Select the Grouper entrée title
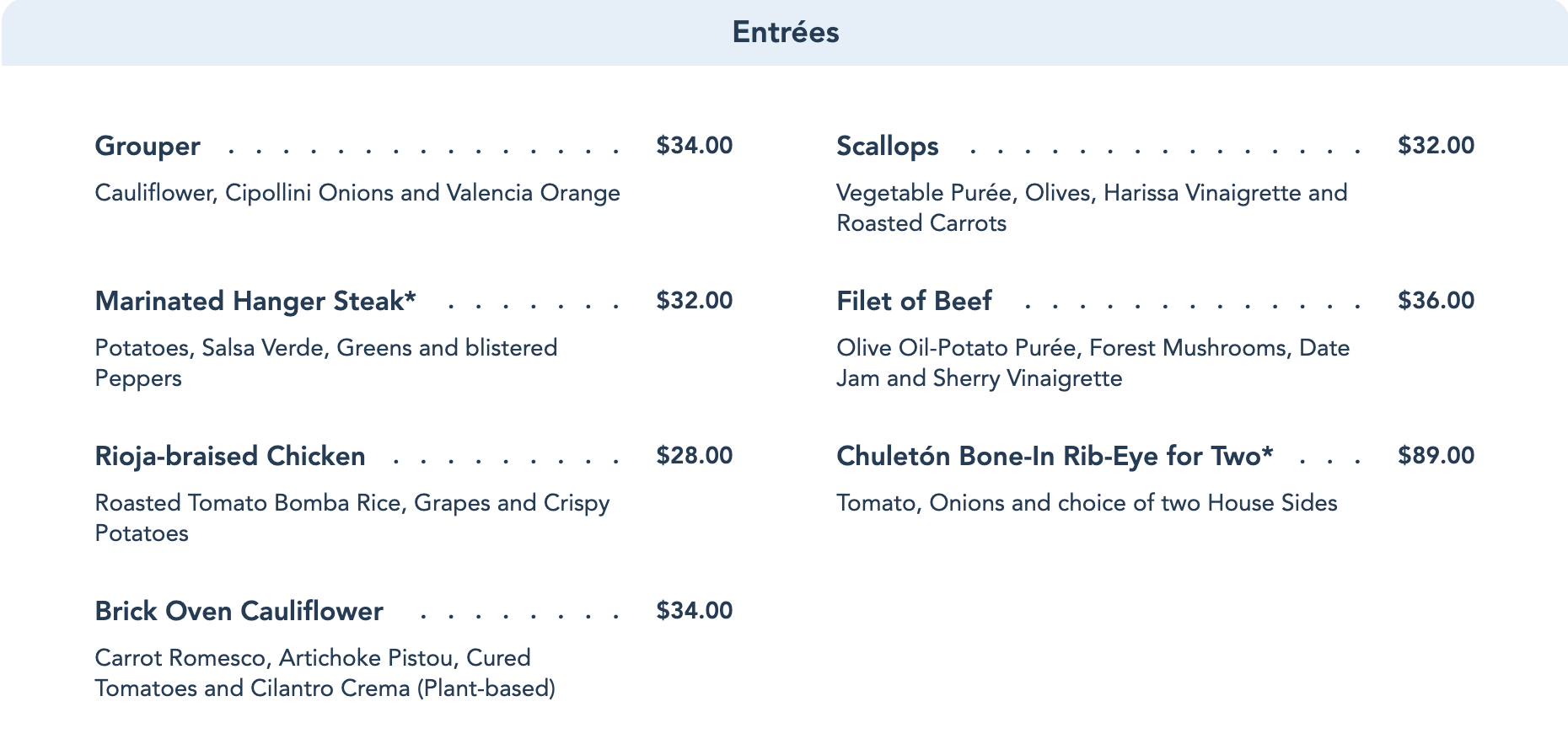This screenshot has height=755, width=1568. click(x=148, y=147)
